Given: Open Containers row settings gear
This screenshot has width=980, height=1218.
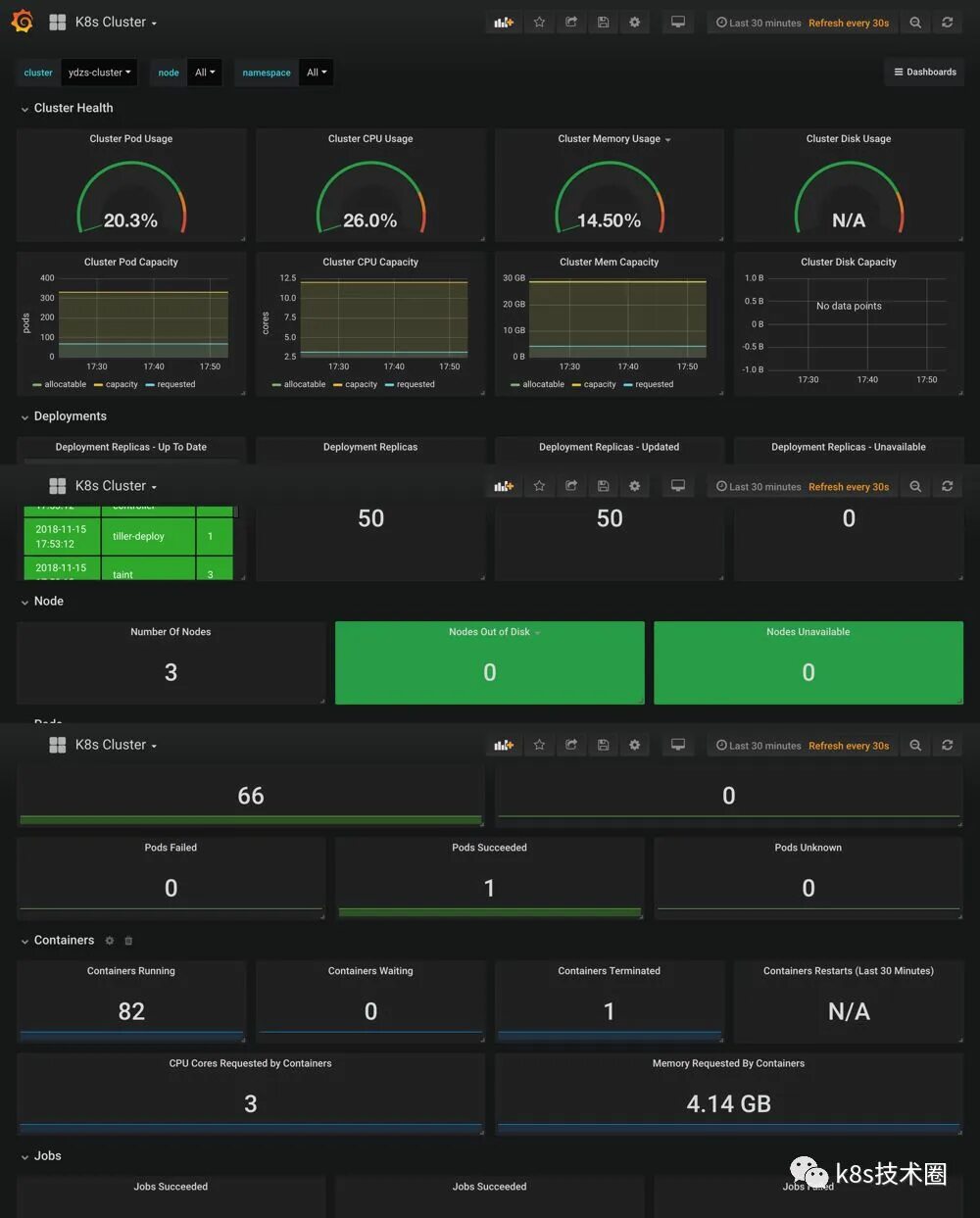Looking at the screenshot, I should pyautogui.click(x=110, y=941).
